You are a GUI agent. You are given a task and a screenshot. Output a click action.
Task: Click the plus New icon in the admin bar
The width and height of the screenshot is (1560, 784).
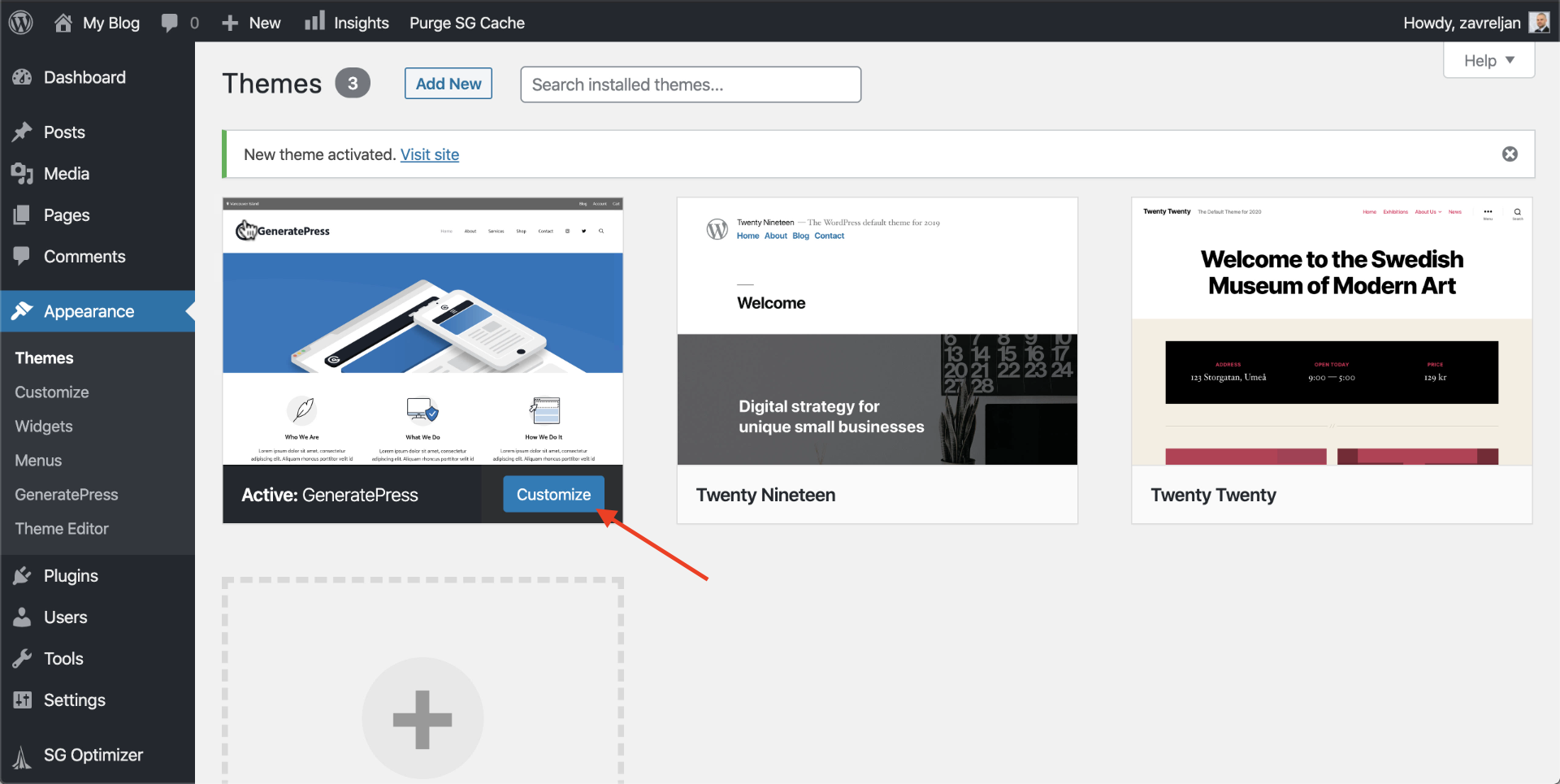click(x=230, y=23)
